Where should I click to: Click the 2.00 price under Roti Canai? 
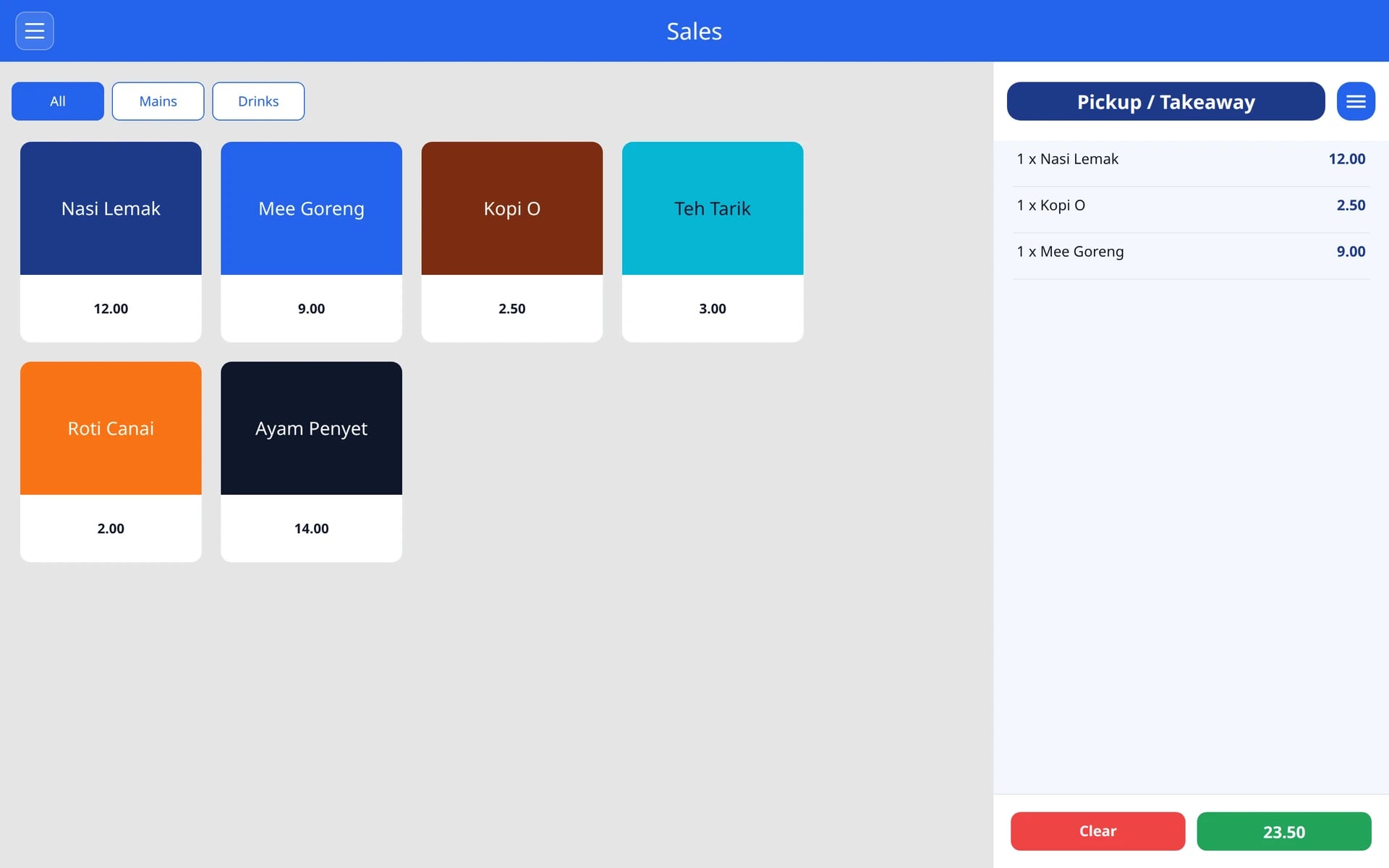click(x=111, y=529)
